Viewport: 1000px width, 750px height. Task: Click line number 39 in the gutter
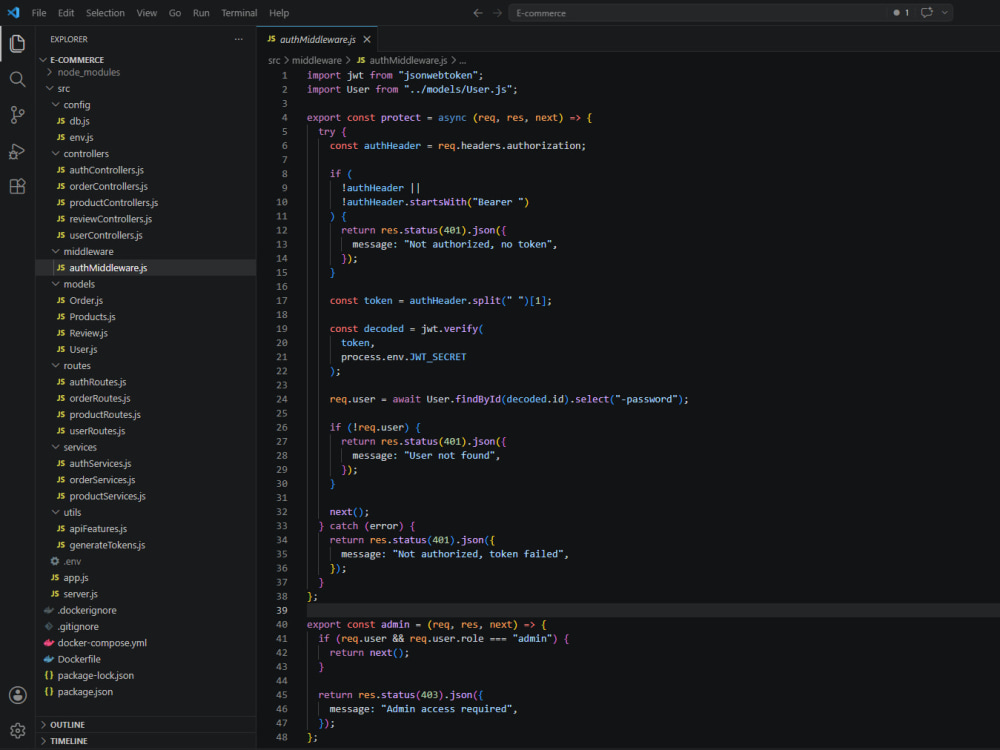pyautogui.click(x=282, y=610)
